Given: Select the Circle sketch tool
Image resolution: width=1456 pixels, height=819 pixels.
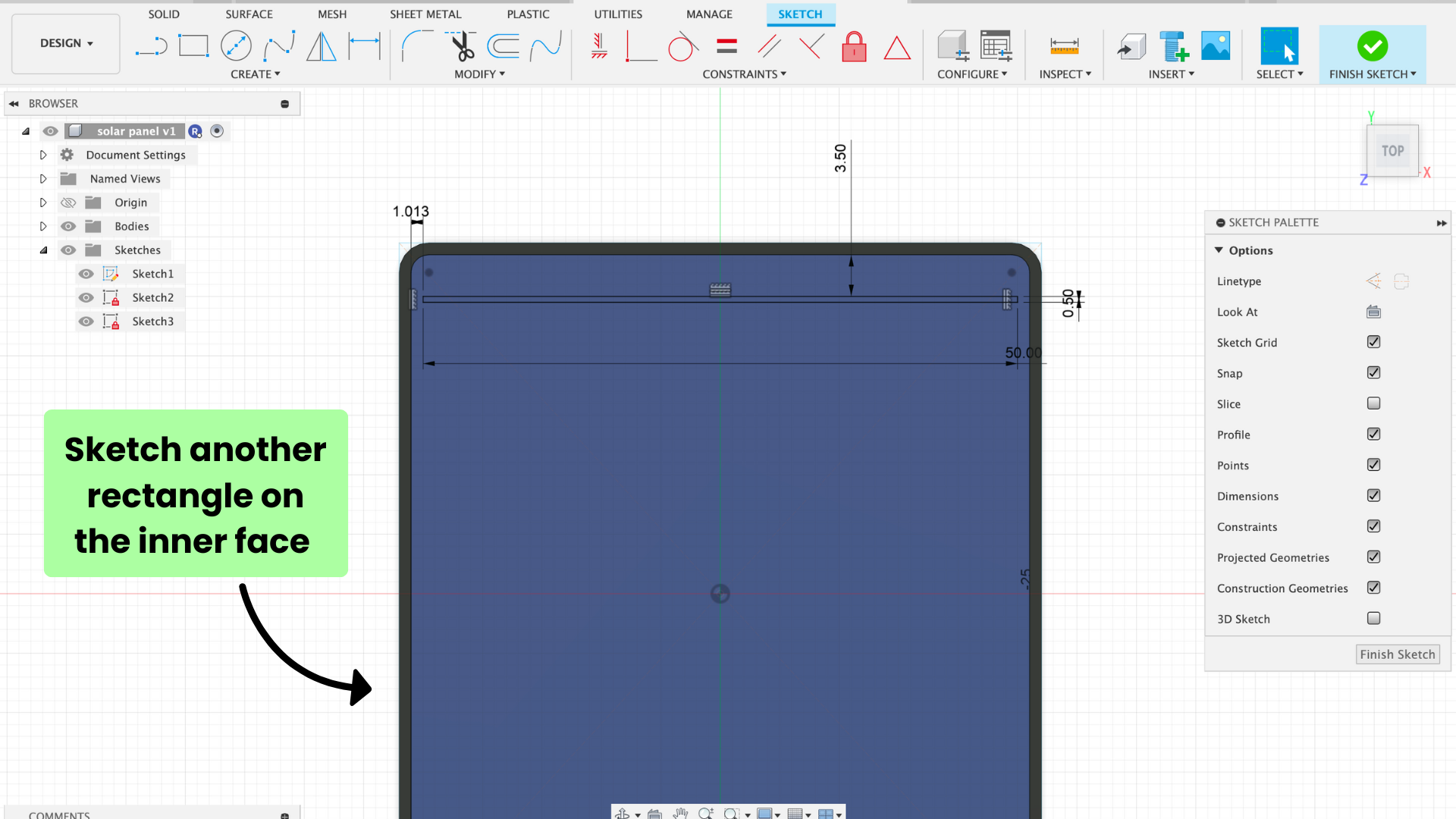Looking at the screenshot, I should click(236, 46).
